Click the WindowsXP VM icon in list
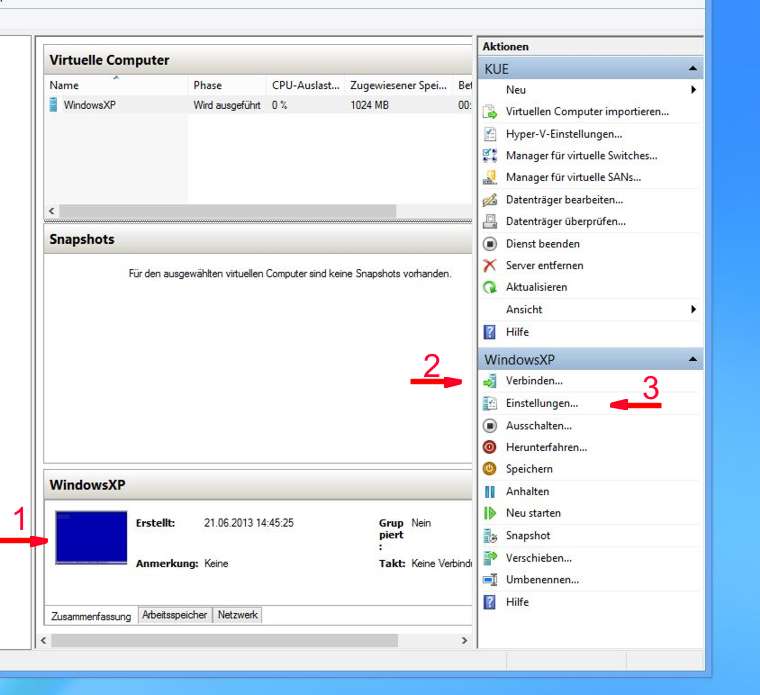The width and height of the screenshot is (760, 695). pyautogui.click(x=53, y=105)
